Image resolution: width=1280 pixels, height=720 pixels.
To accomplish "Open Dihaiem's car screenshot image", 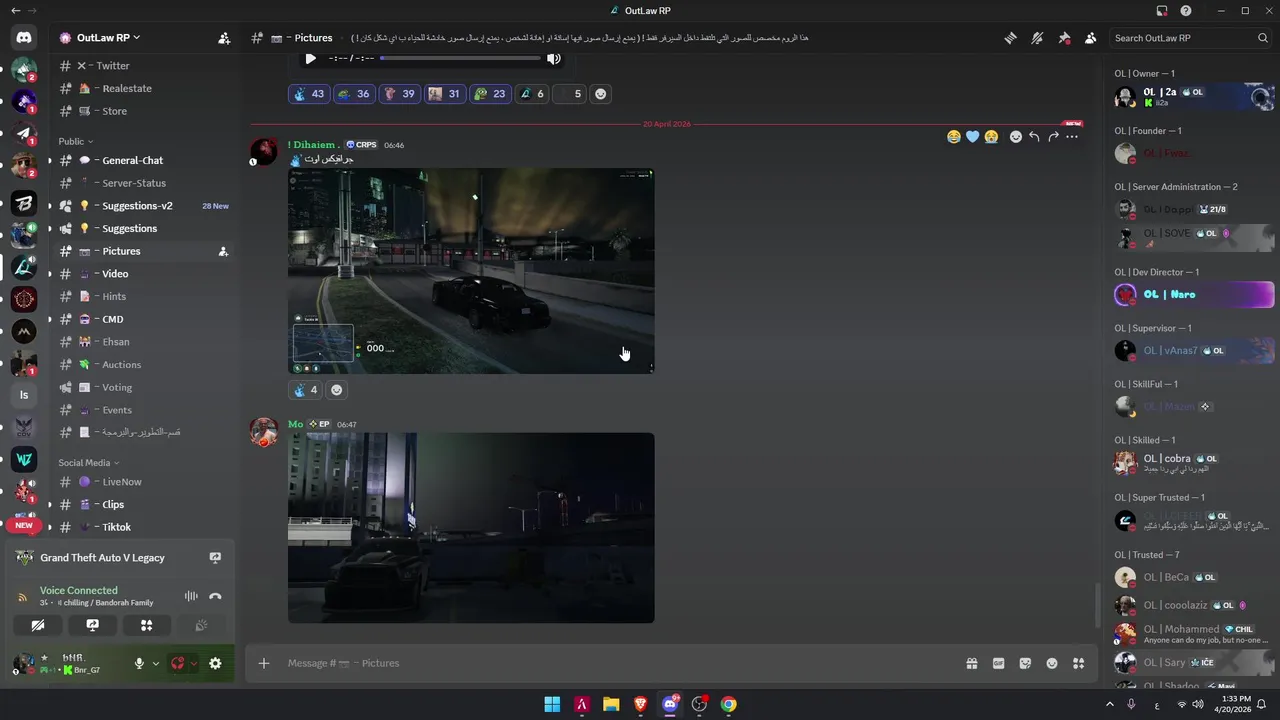I will (471, 271).
